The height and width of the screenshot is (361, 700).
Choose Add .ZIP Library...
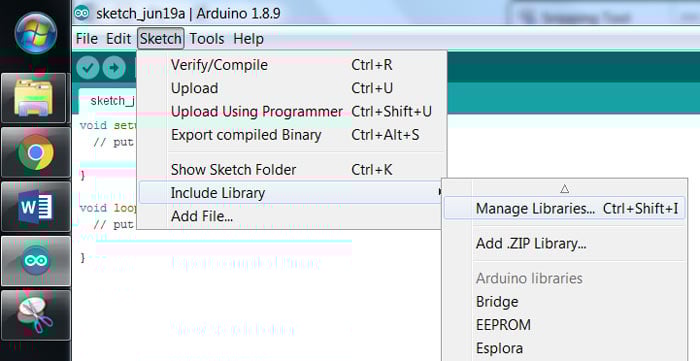click(x=564, y=244)
